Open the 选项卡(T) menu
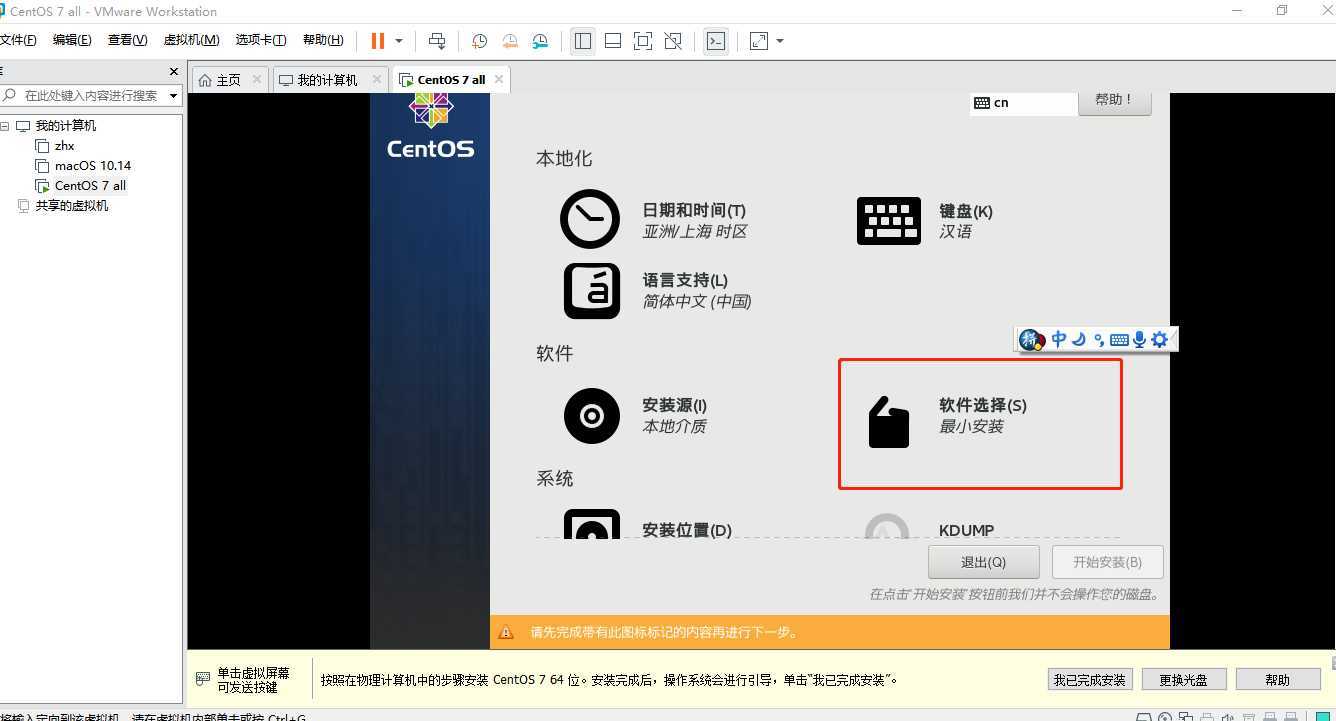Screen dimensions: 1336x721 click(261, 40)
